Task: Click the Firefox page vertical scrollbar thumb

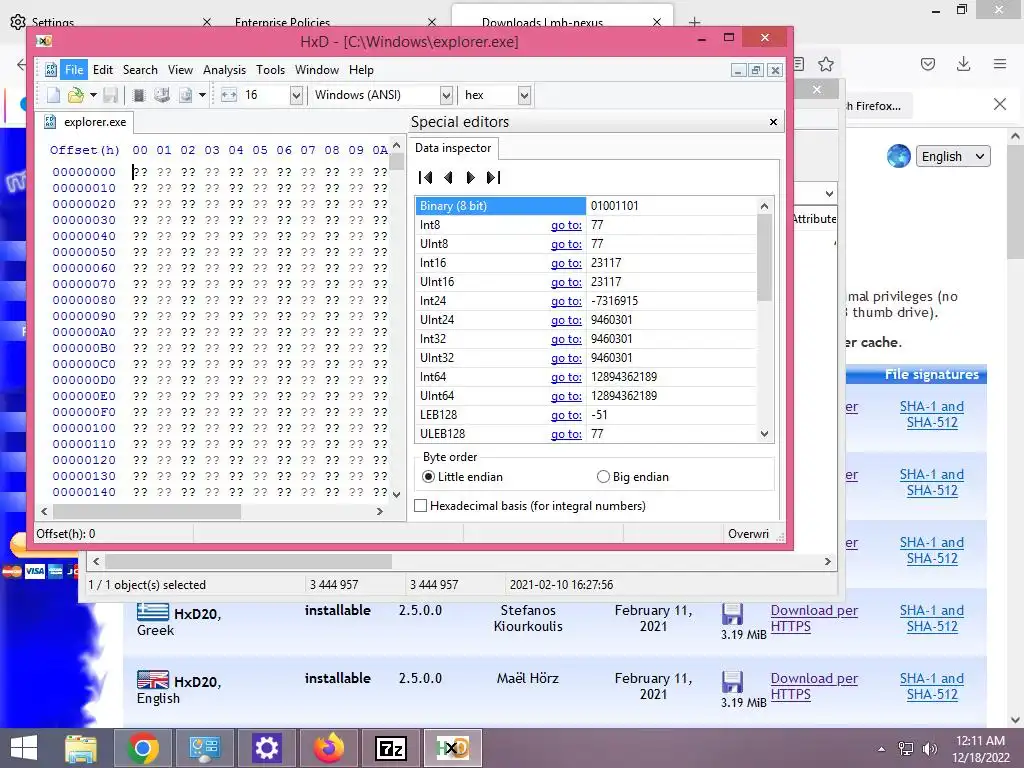Action: pos(1015,202)
